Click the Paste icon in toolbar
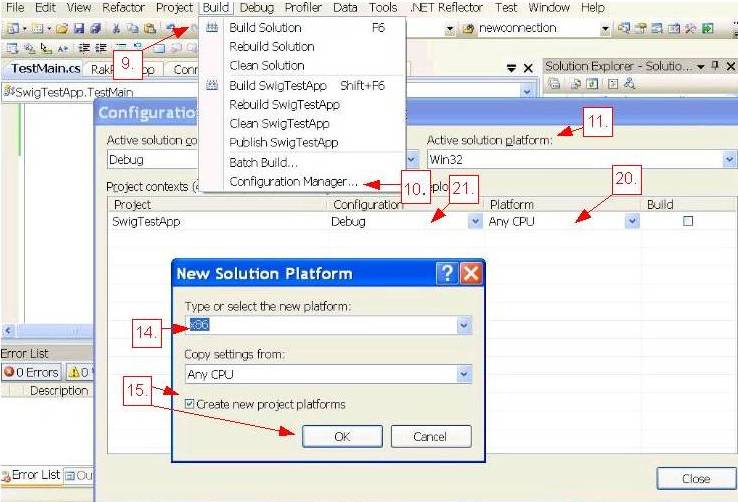Screen dimensions: 738x502 click(149, 29)
